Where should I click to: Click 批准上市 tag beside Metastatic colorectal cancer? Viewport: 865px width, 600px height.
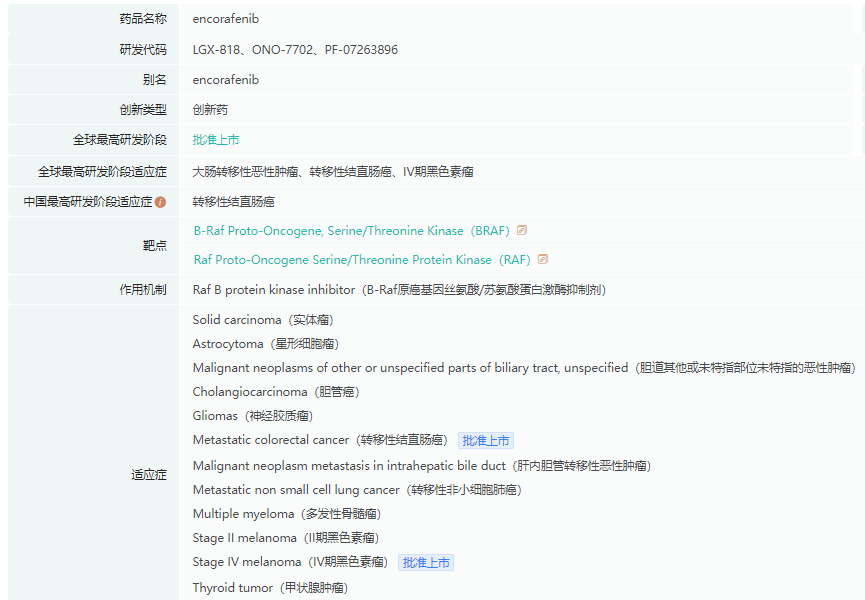tap(485, 441)
